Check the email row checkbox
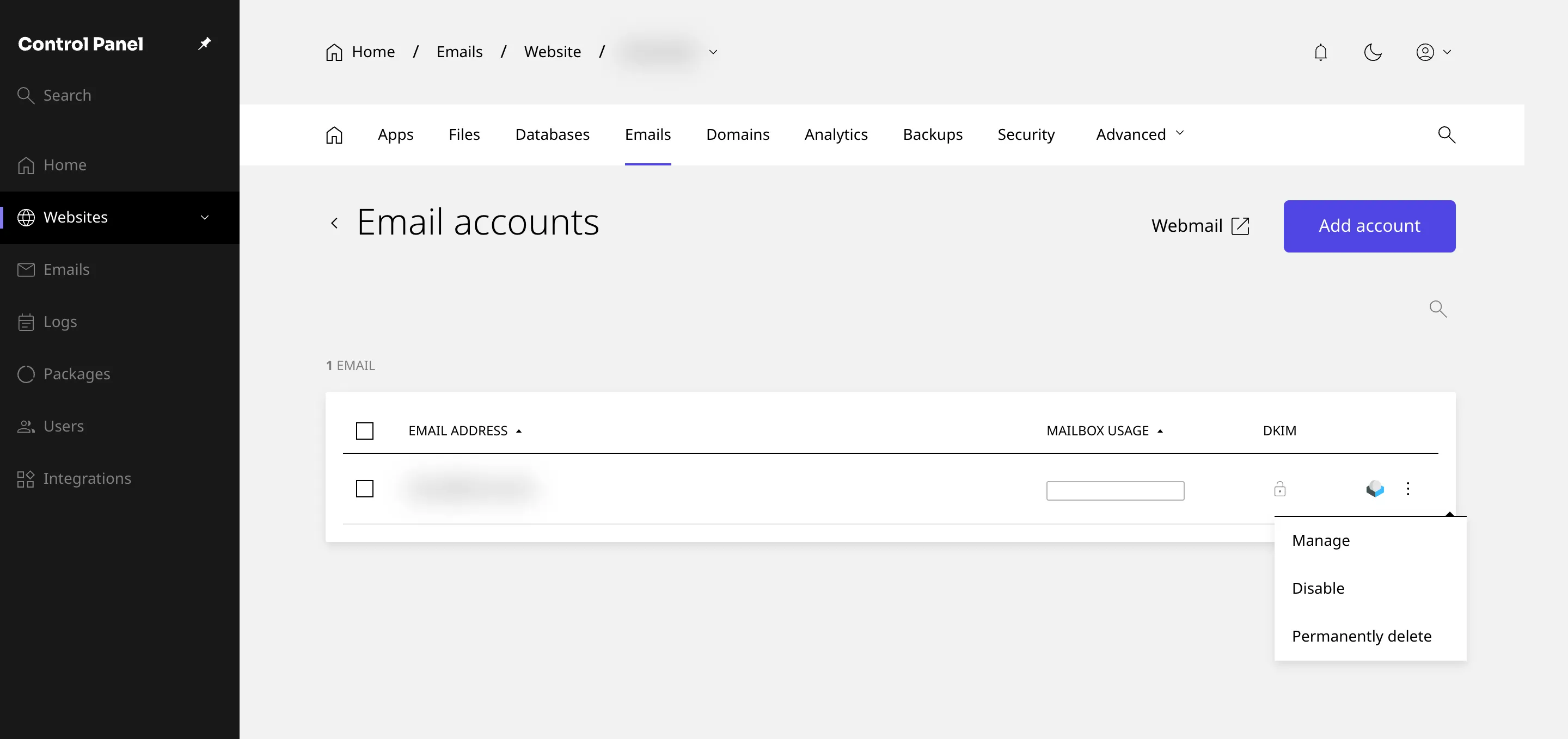 [365, 489]
